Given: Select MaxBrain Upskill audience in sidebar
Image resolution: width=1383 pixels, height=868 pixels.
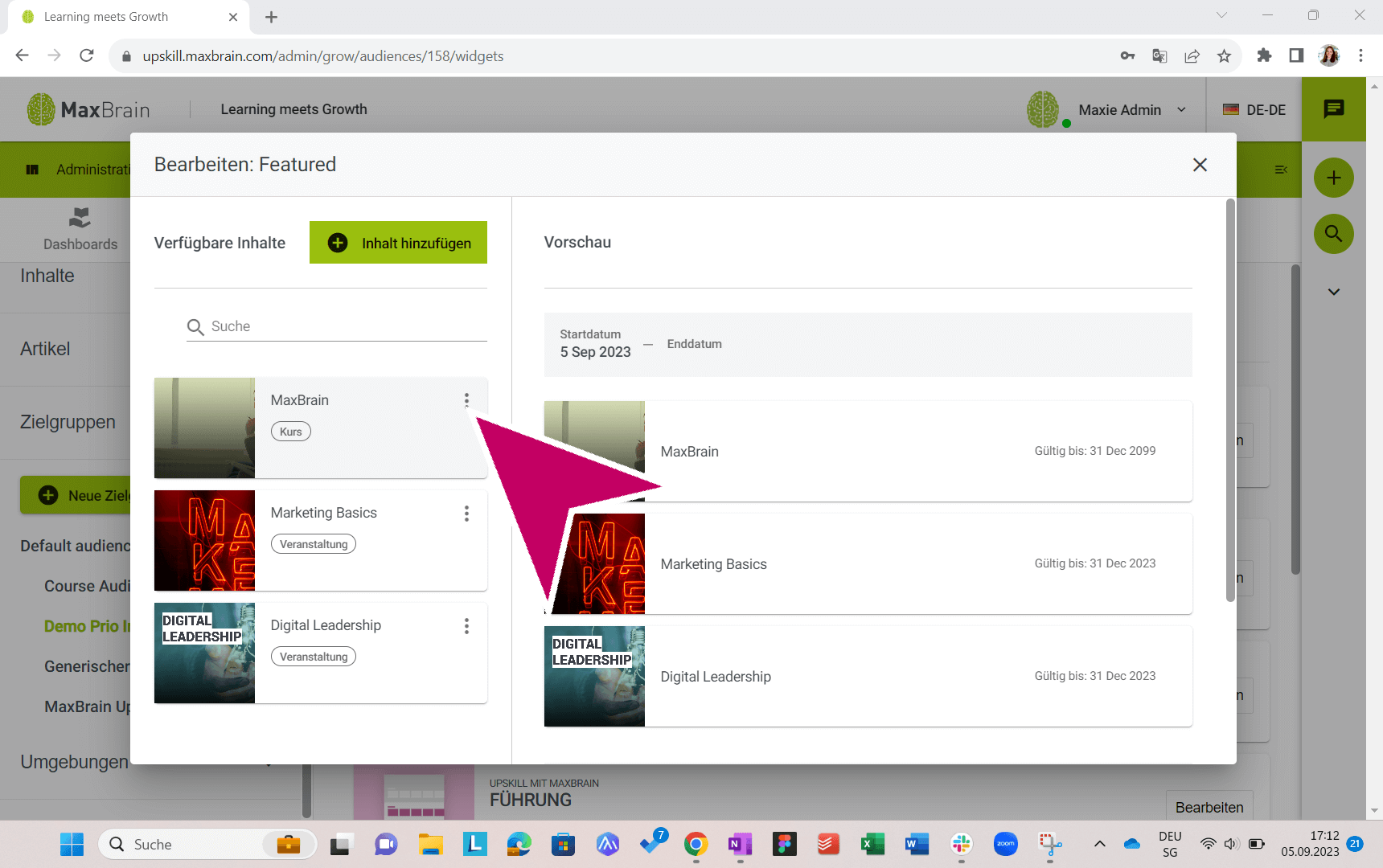Looking at the screenshot, I should (x=87, y=706).
